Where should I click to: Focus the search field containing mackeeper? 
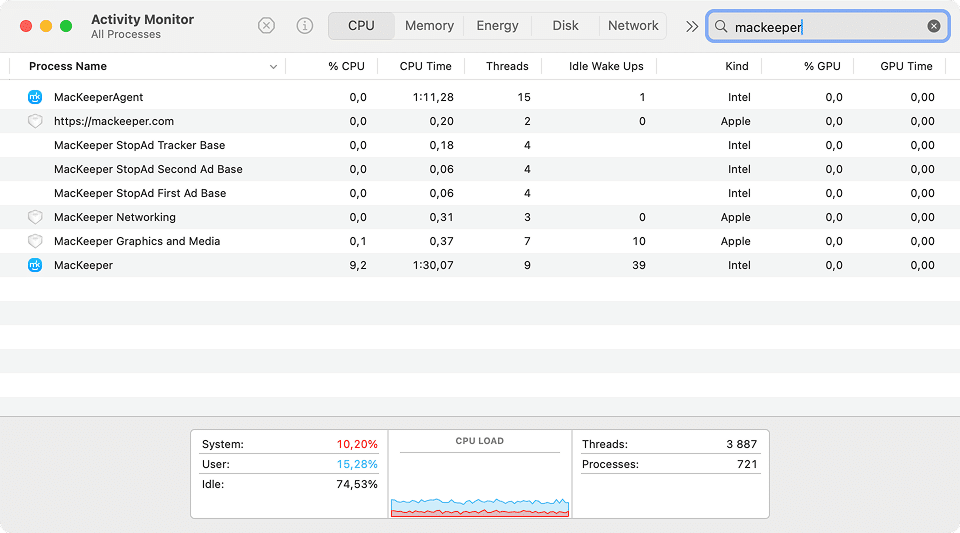coord(828,26)
